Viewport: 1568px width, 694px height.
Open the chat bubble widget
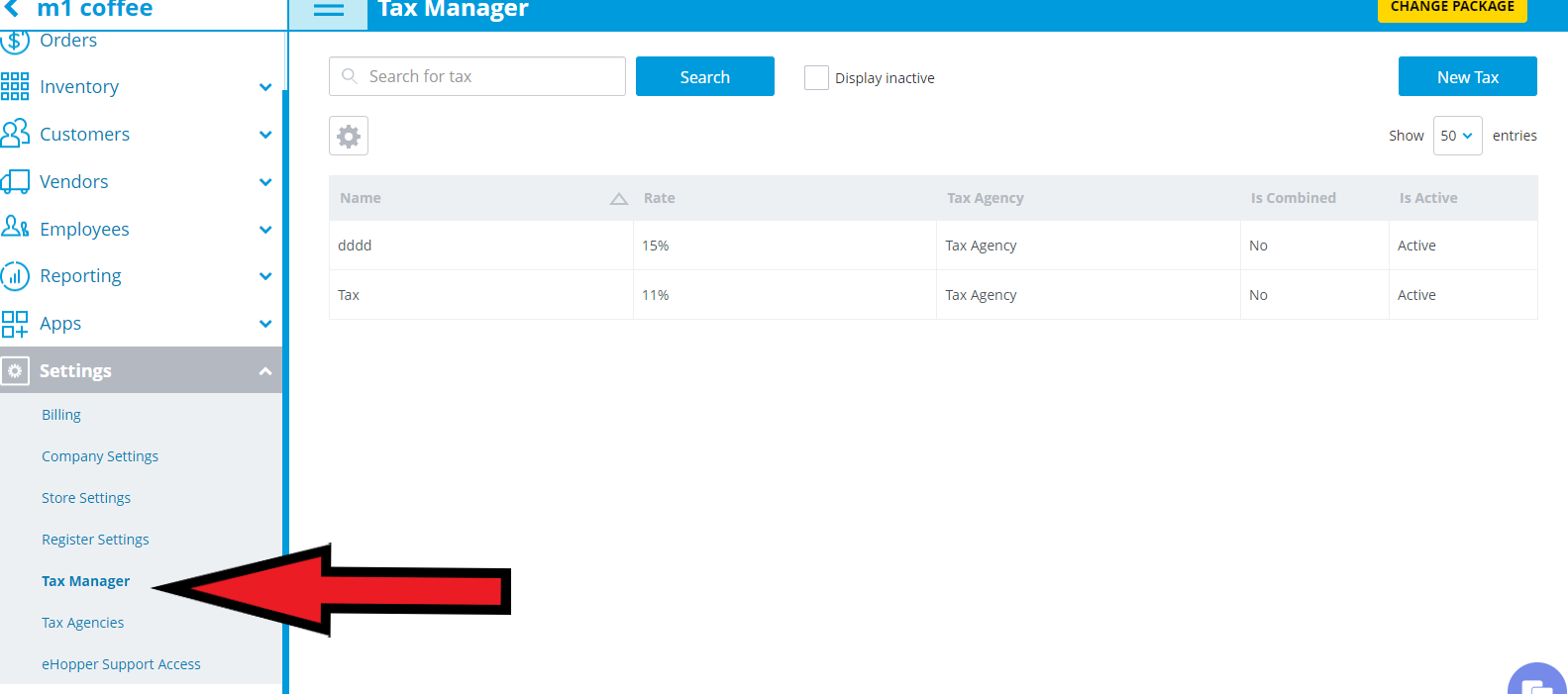pyautogui.click(x=1537, y=680)
